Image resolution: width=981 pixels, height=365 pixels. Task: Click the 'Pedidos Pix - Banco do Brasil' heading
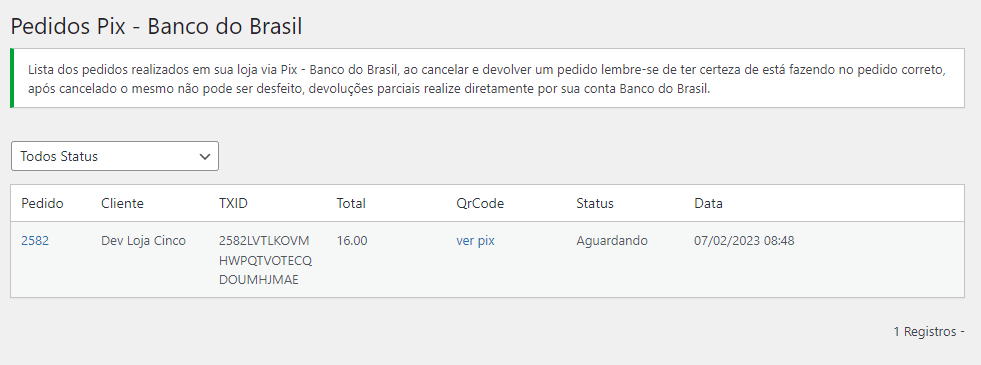point(156,27)
